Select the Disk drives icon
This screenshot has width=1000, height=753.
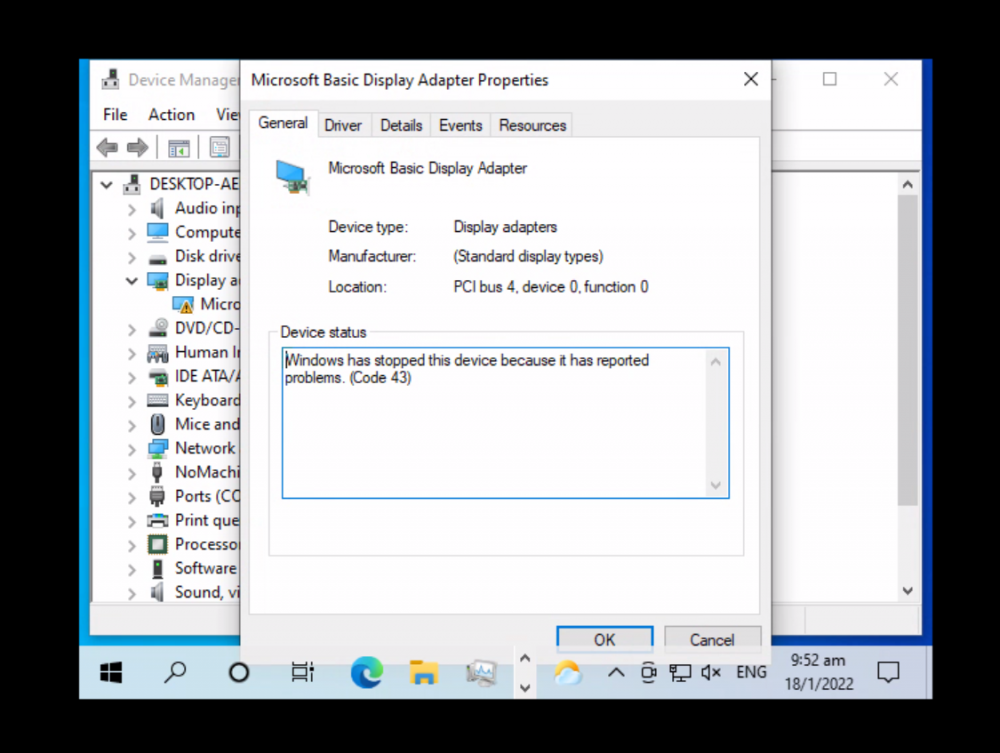point(158,258)
